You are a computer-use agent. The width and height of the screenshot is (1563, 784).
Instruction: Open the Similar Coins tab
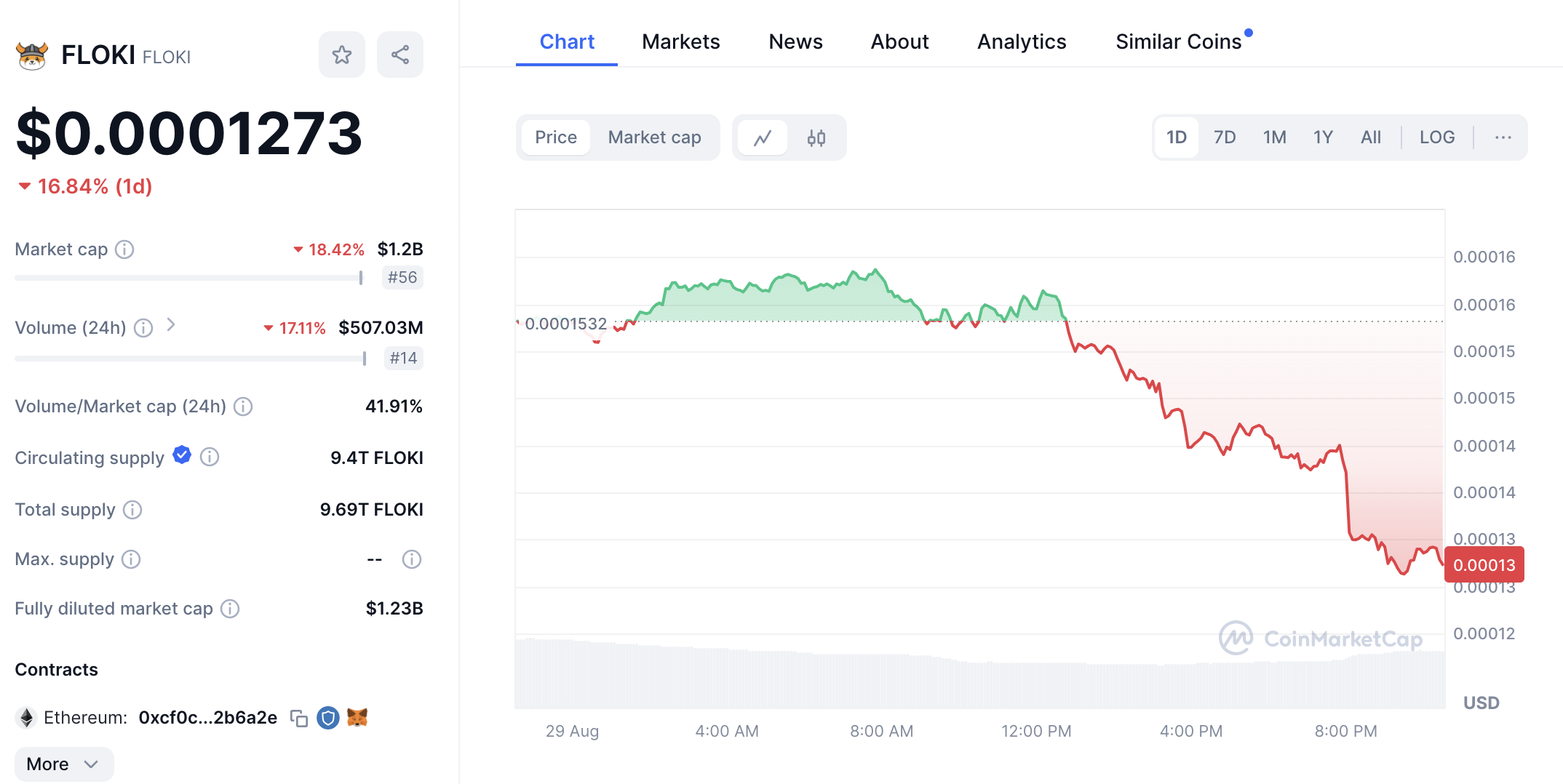point(1179,41)
